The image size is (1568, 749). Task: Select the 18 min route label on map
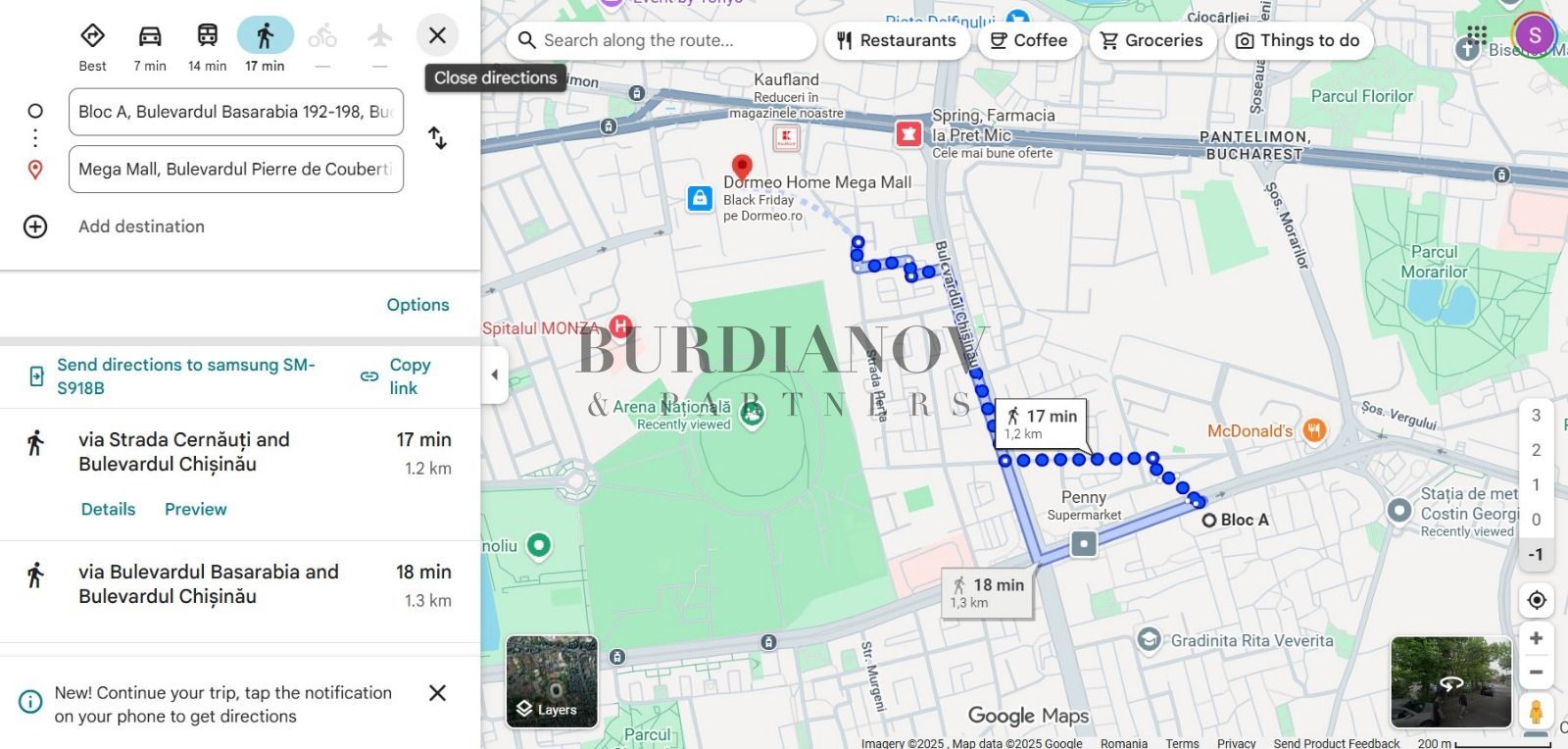(x=987, y=592)
